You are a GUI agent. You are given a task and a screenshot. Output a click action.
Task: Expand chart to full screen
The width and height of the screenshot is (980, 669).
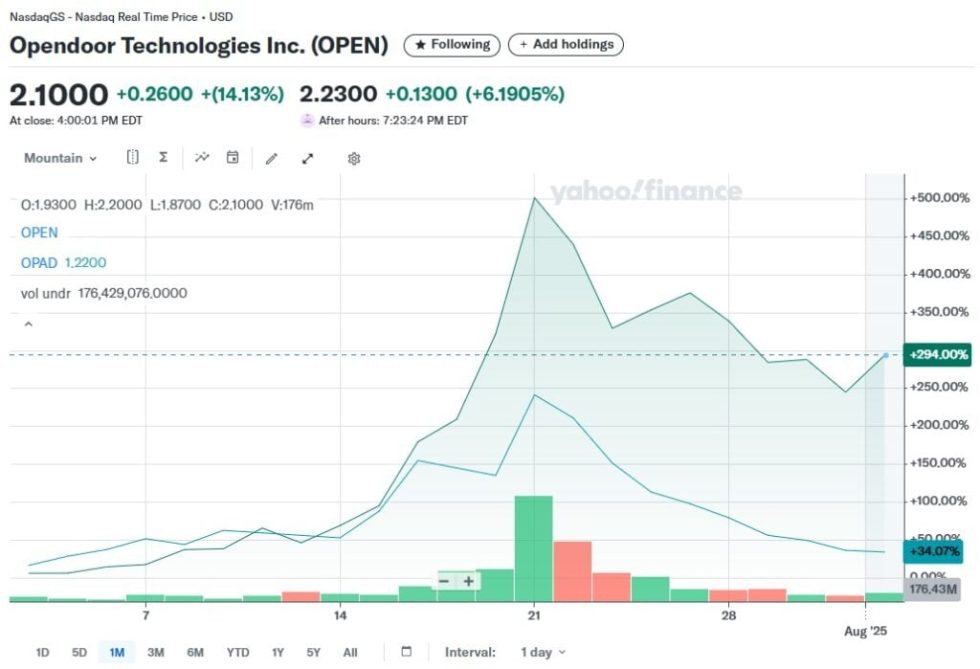point(308,158)
